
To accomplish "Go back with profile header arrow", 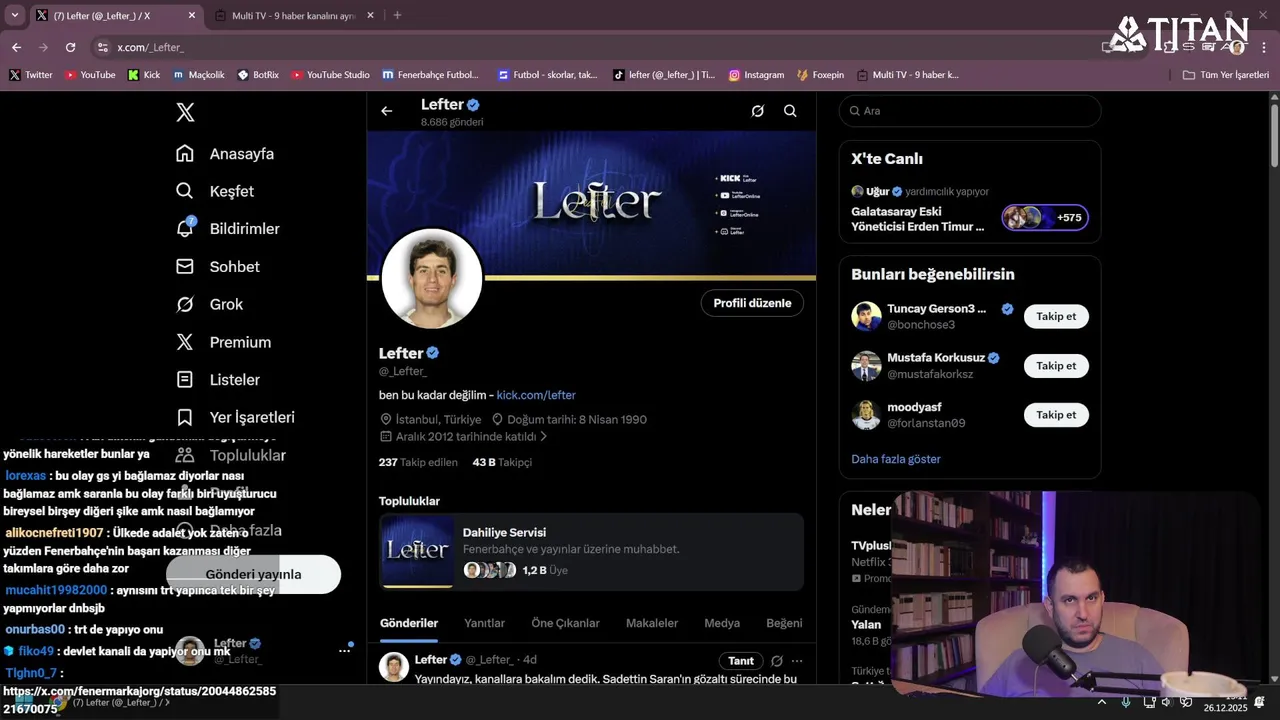I will [387, 111].
